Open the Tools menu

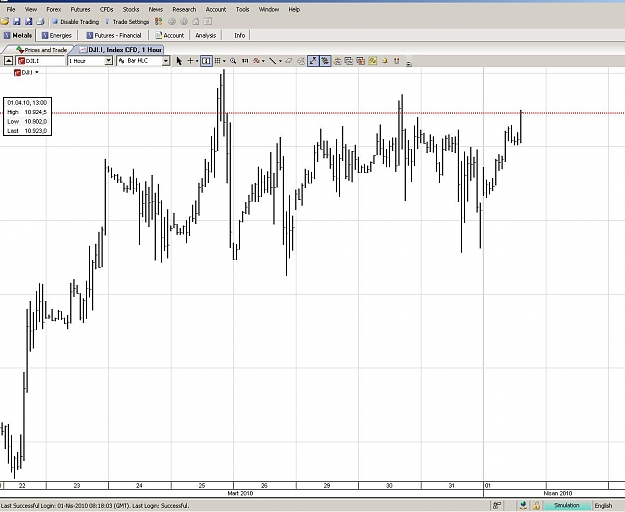(242, 9)
